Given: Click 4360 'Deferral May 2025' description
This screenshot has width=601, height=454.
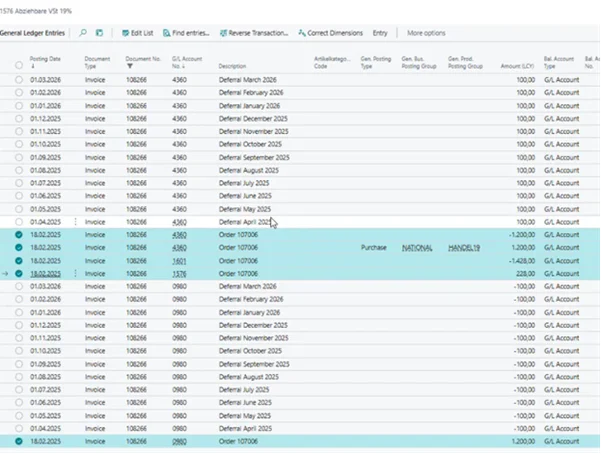Looking at the screenshot, I should (245, 209).
